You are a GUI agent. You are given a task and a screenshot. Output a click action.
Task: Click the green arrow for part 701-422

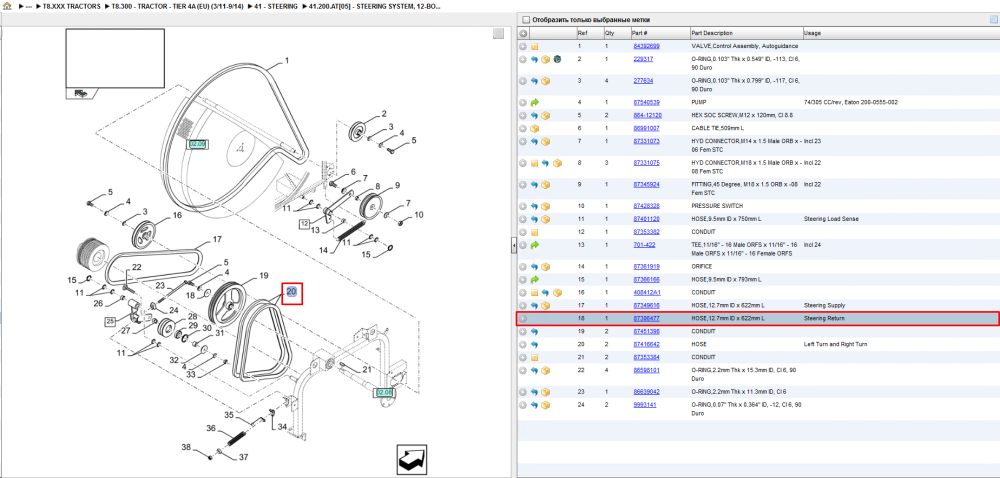[534, 245]
